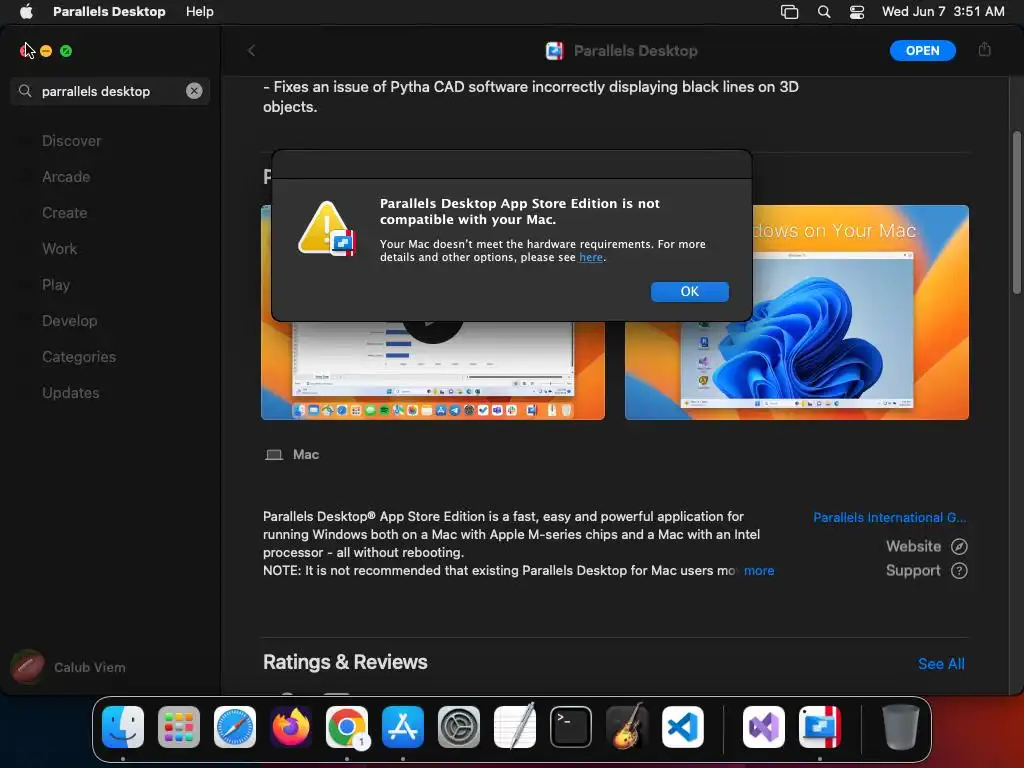This screenshot has height=768, width=1024.
Task: Expand description with the 'more' link
Action: tap(759, 571)
